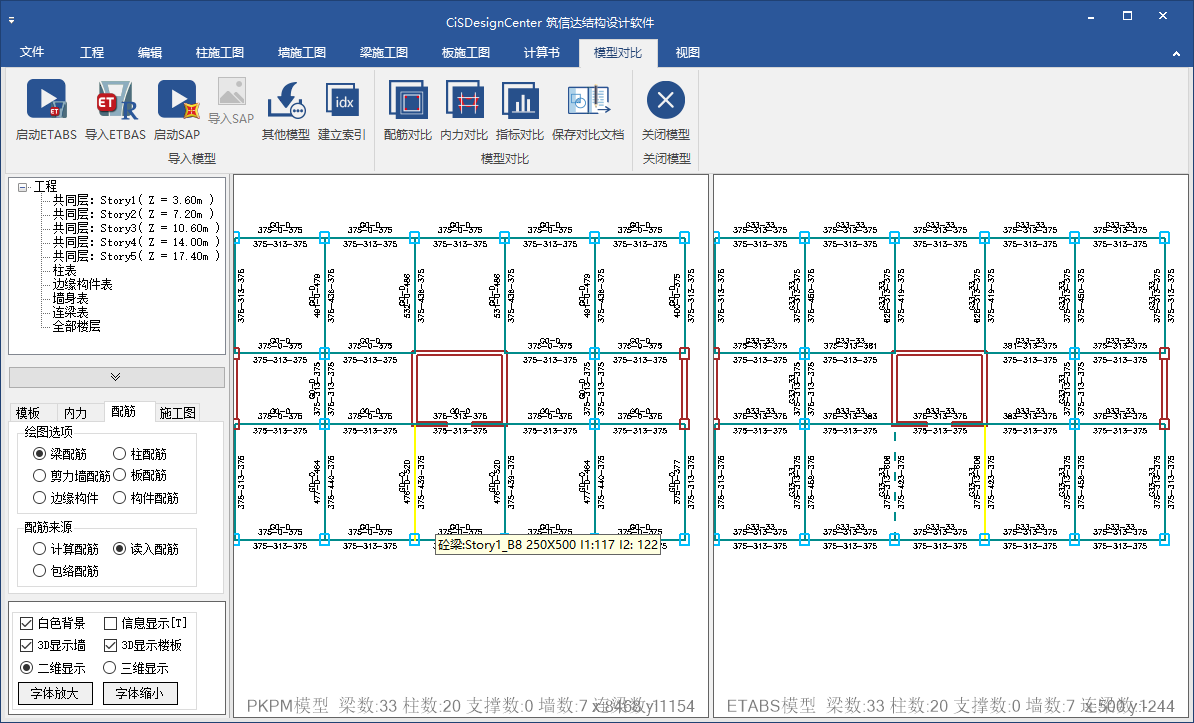This screenshot has height=723, width=1194.
Task: Select the 柱配筋 radio option
Action: click(140, 454)
